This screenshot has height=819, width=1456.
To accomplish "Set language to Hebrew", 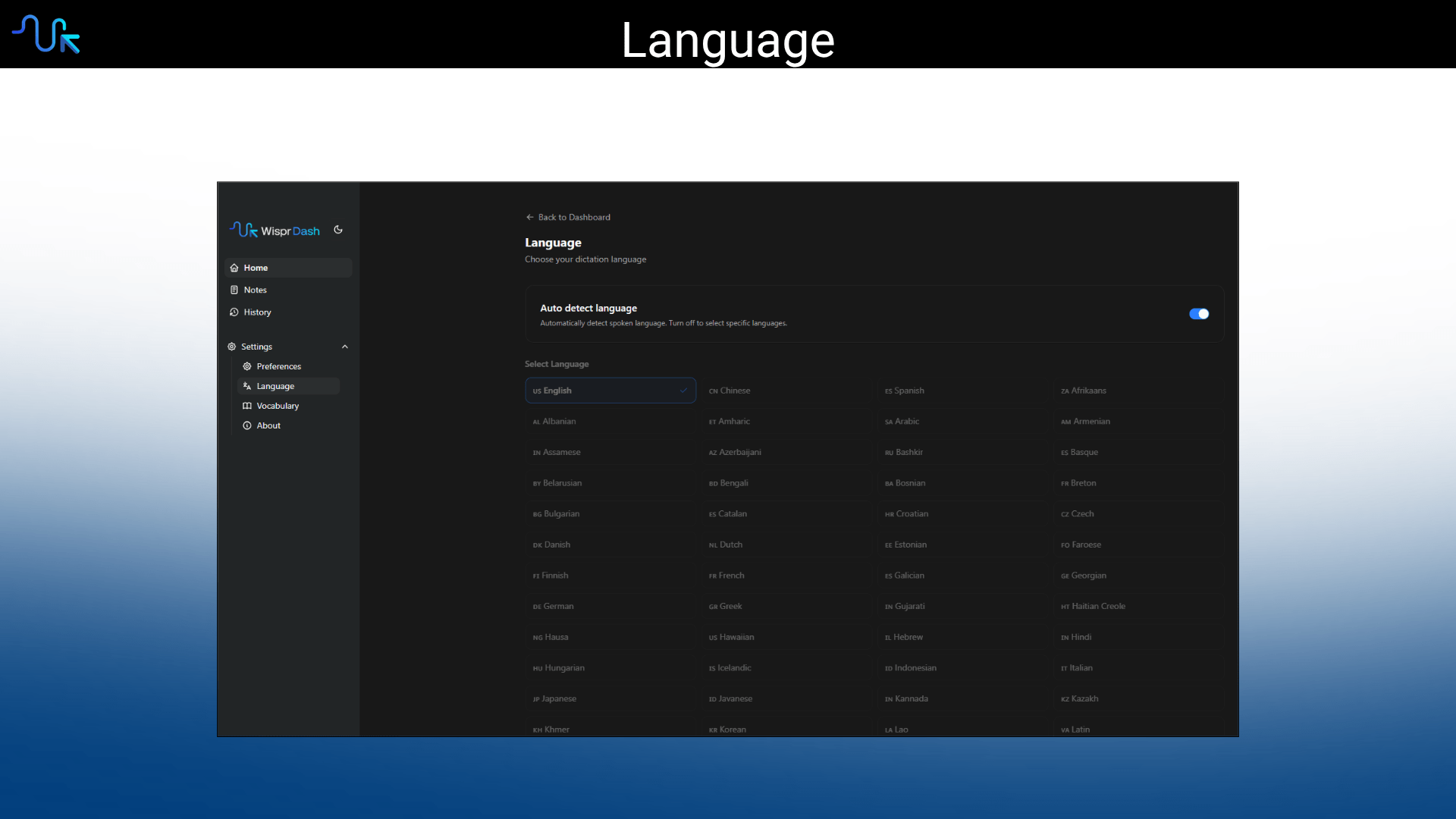I will click(962, 637).
